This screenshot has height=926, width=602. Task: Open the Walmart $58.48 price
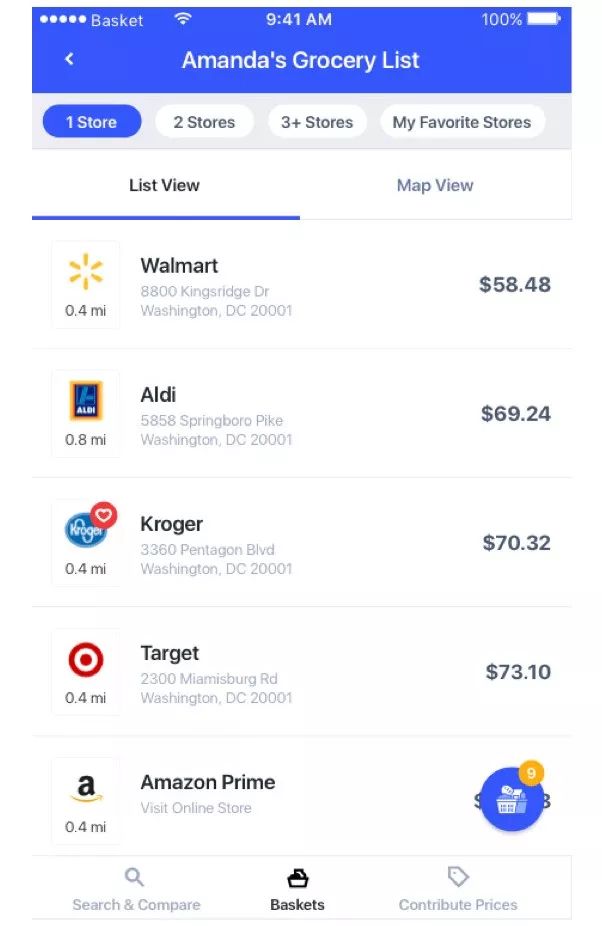click(514, 284)
